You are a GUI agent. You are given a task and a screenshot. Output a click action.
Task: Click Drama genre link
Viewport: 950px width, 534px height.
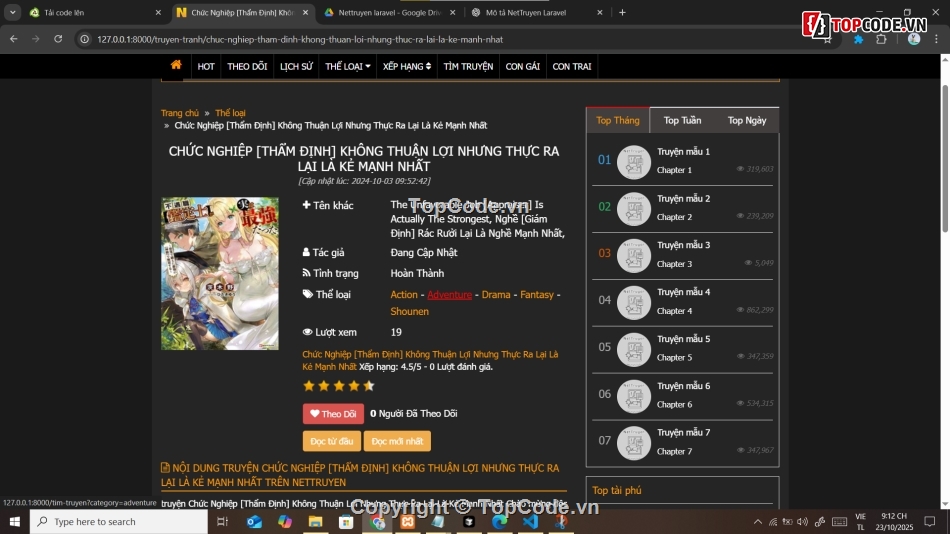496,295
